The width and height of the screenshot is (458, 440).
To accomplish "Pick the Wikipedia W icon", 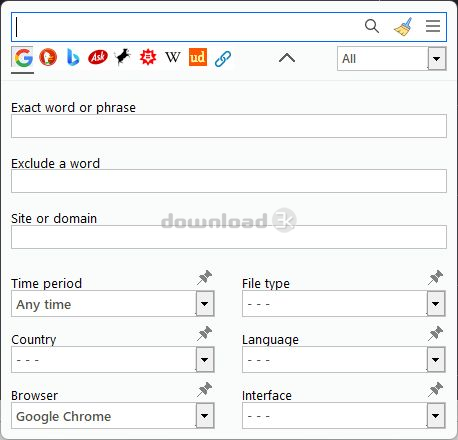I will [x=173, y=57].
